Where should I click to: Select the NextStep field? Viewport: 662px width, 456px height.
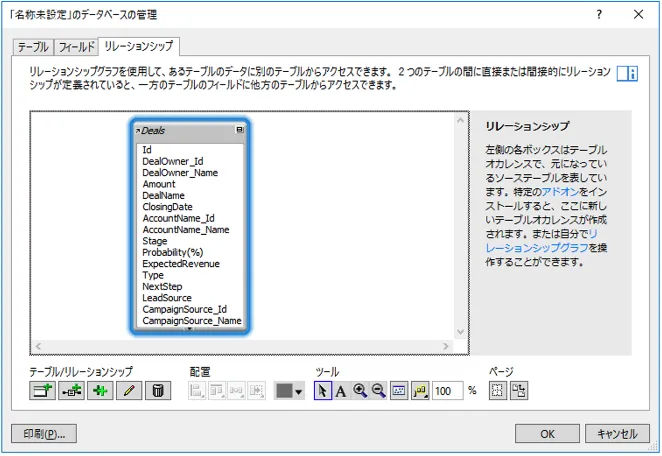(162, 287)
